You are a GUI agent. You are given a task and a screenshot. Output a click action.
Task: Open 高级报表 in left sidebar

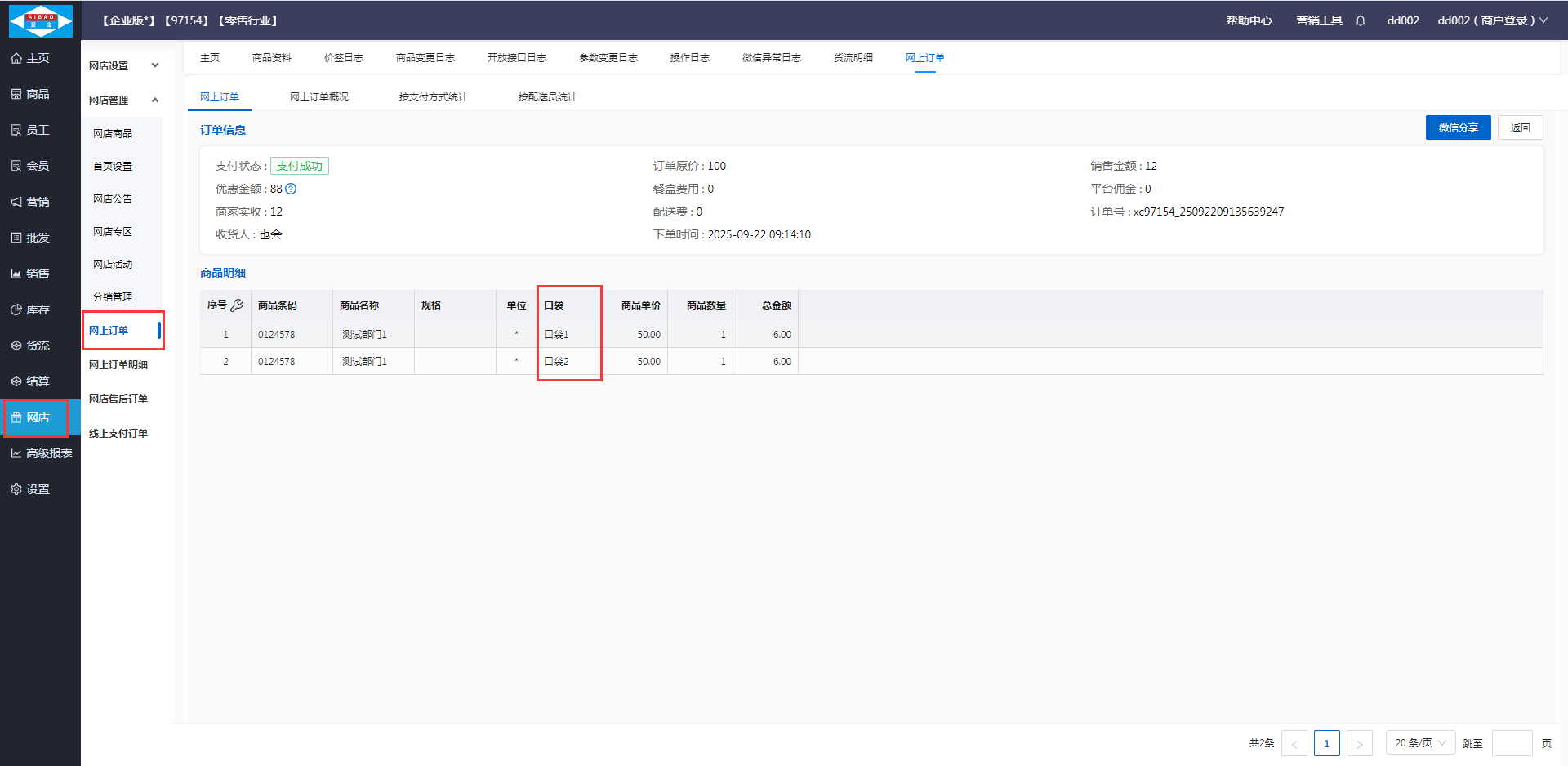coord(41,453)
